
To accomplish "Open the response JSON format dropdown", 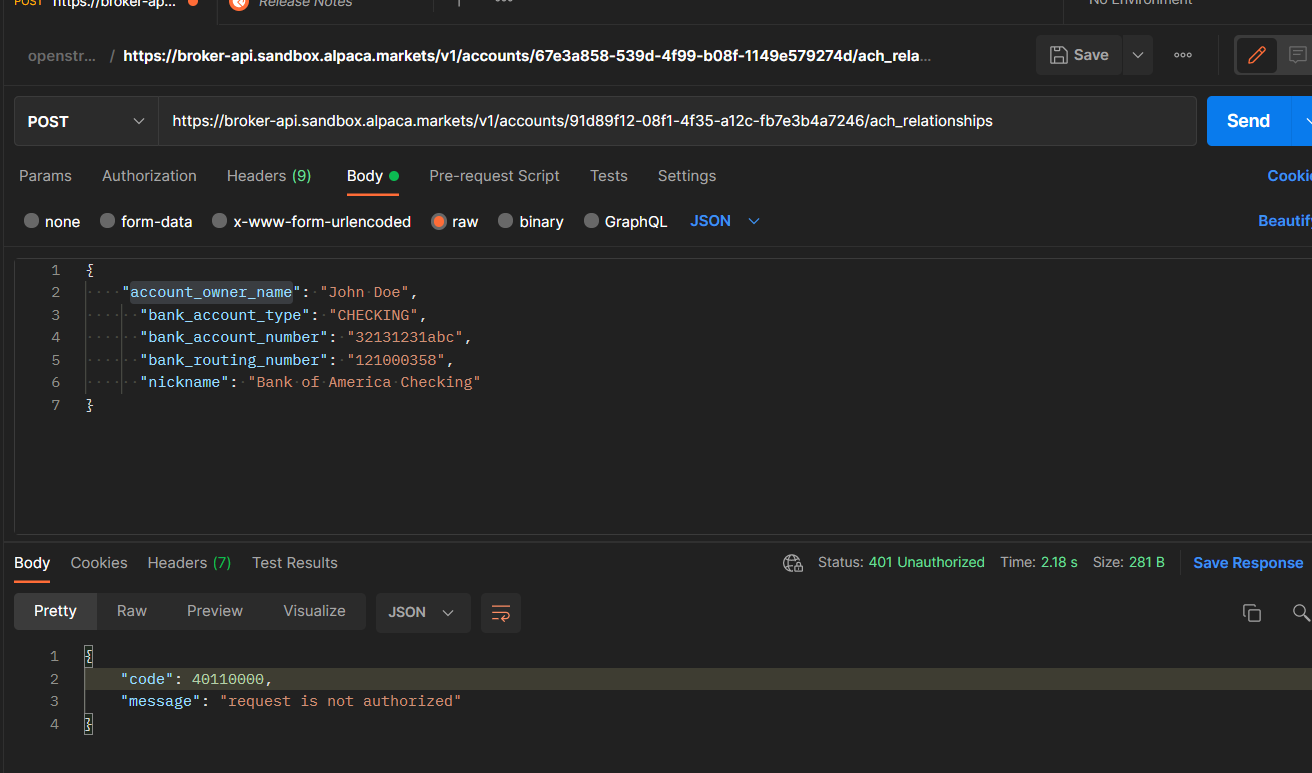I will point(423,612).
